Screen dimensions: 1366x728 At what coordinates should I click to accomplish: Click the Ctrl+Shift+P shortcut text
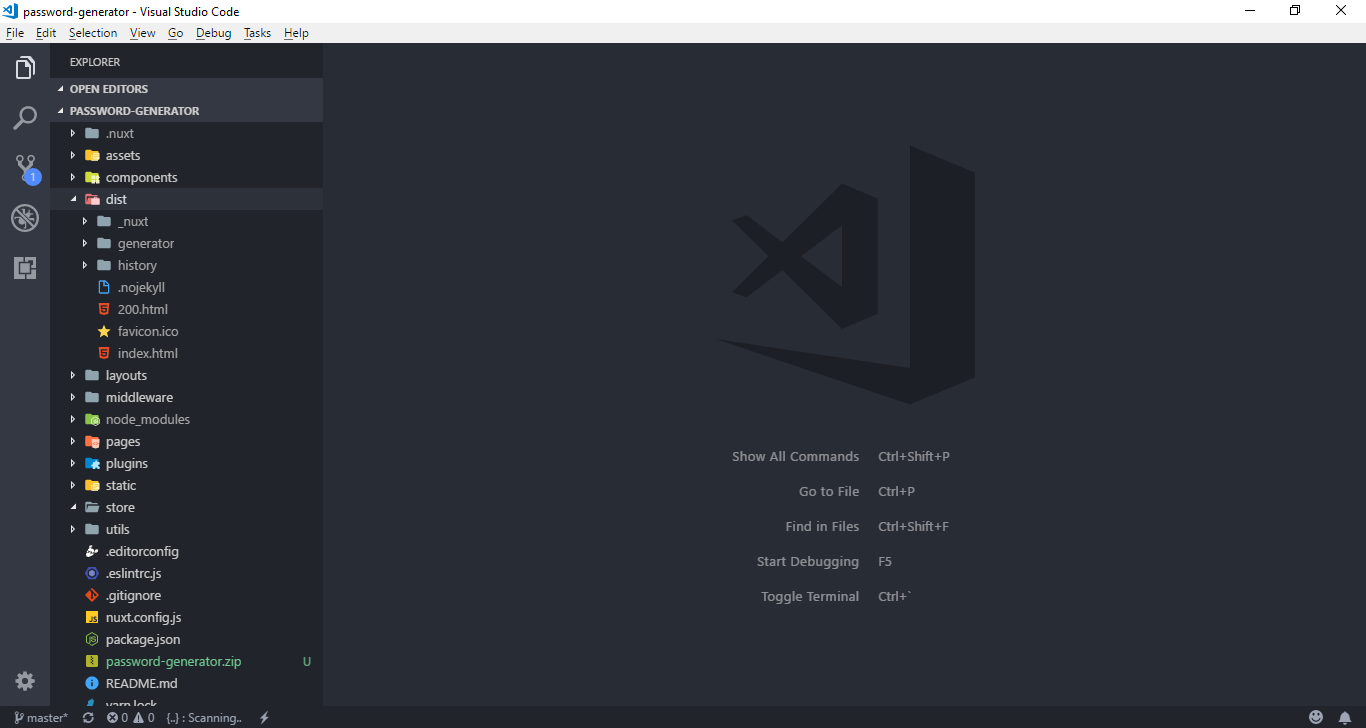pos(914,456)
